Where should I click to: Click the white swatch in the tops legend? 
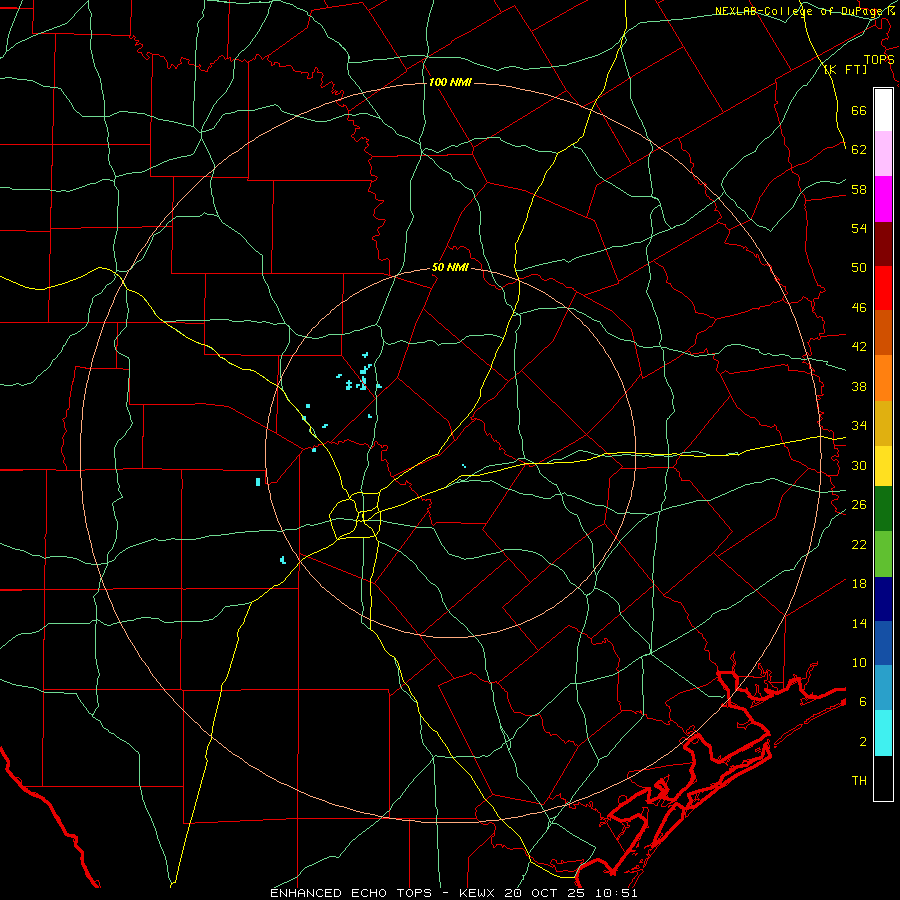(x=883, y=110)
